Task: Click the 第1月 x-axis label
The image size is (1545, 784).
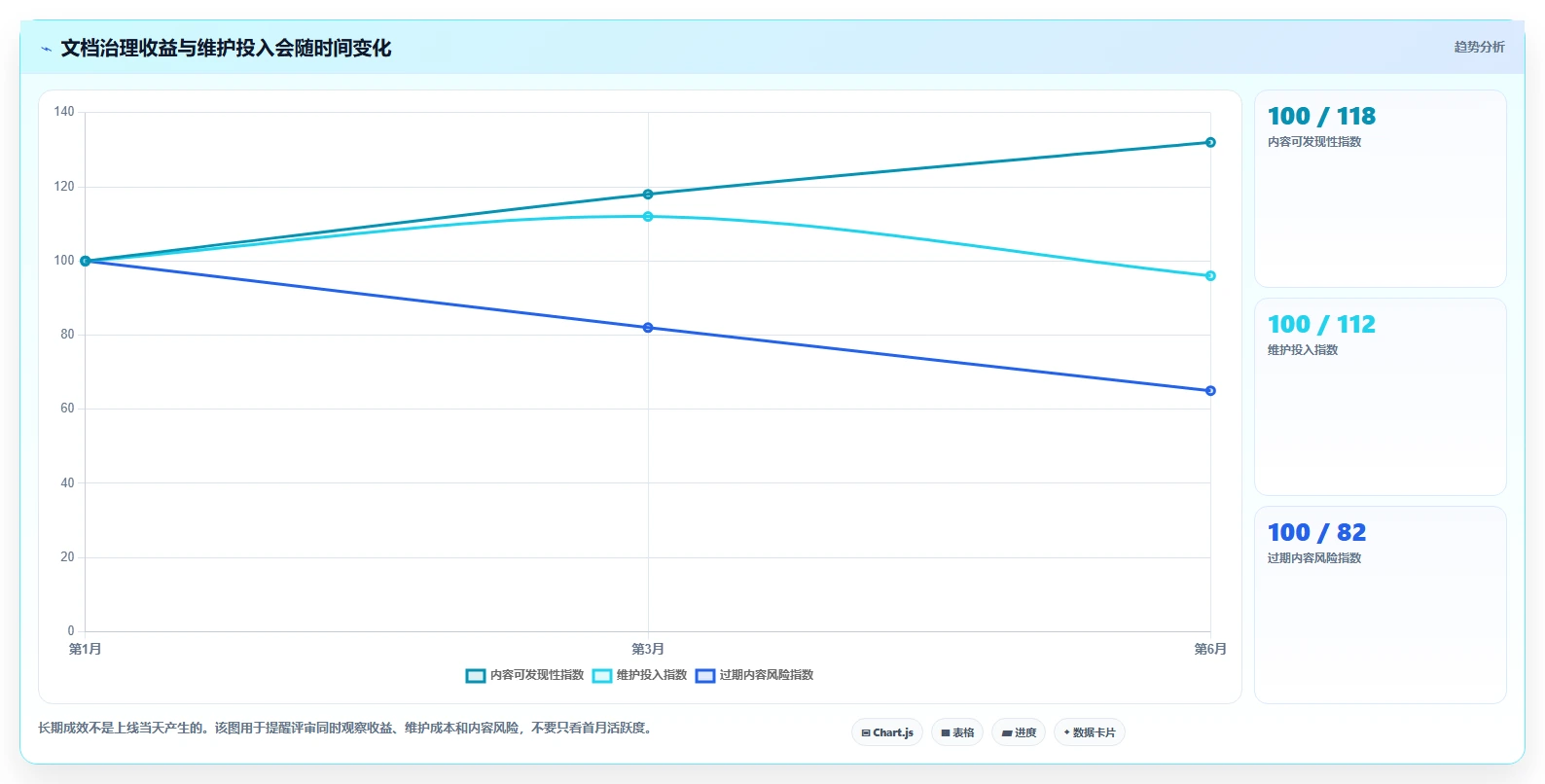Action: pos(86,649)
